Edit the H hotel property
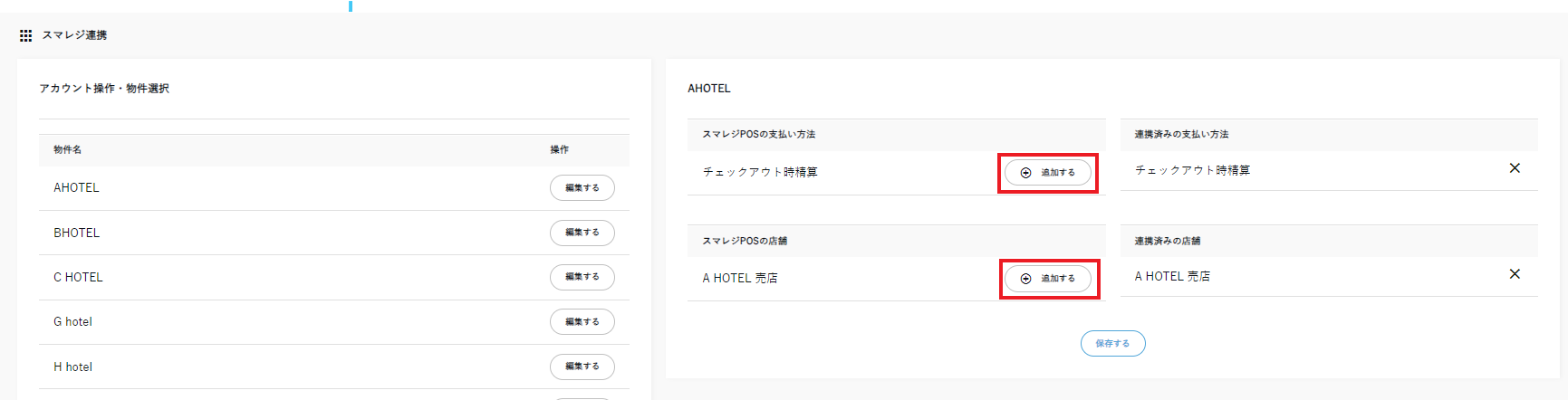 pyautogui.click(x=582, y=367)
